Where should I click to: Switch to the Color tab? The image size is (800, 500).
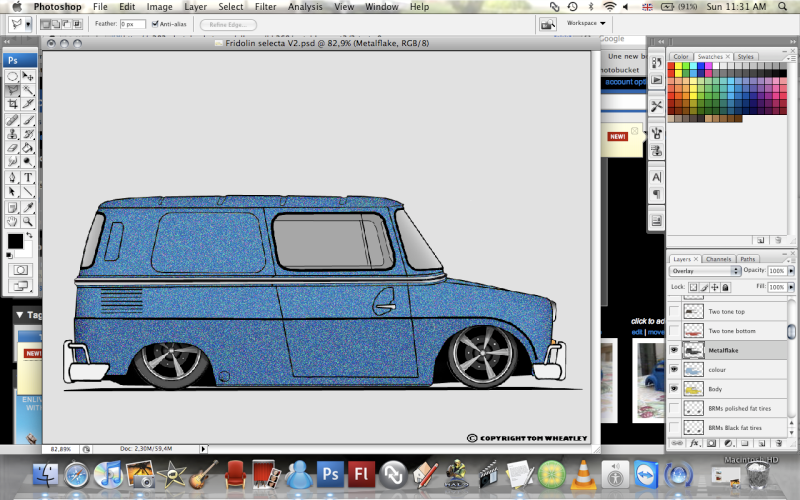point(681,57)
